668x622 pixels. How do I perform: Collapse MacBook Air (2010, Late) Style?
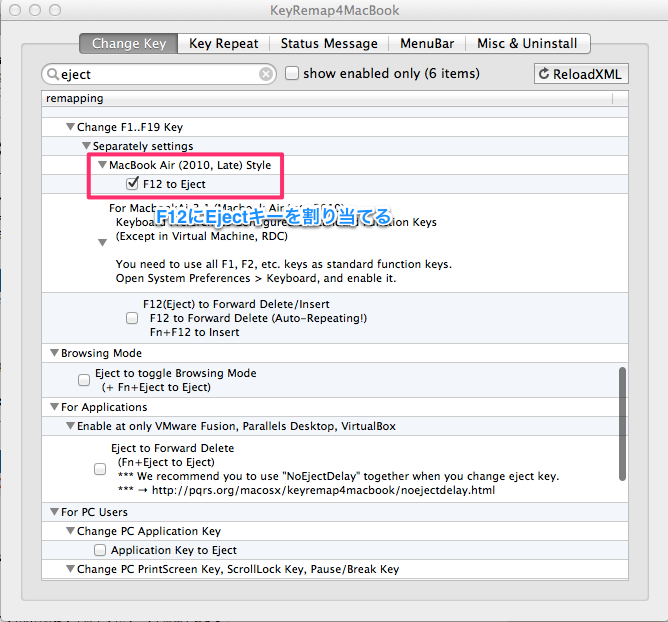102,165
